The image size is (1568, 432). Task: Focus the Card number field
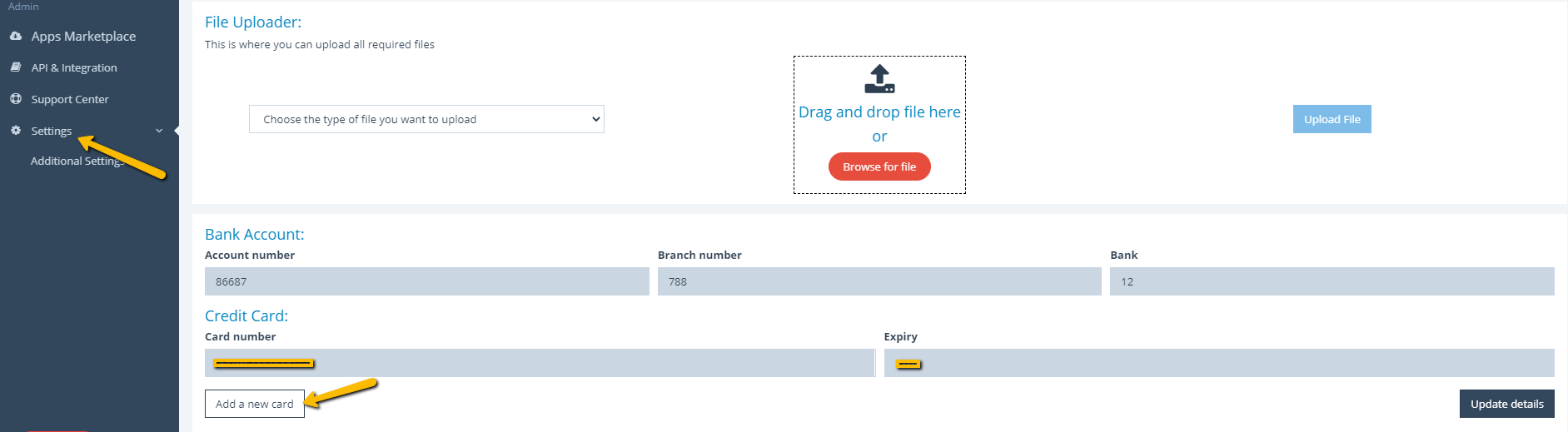(540, 363)
